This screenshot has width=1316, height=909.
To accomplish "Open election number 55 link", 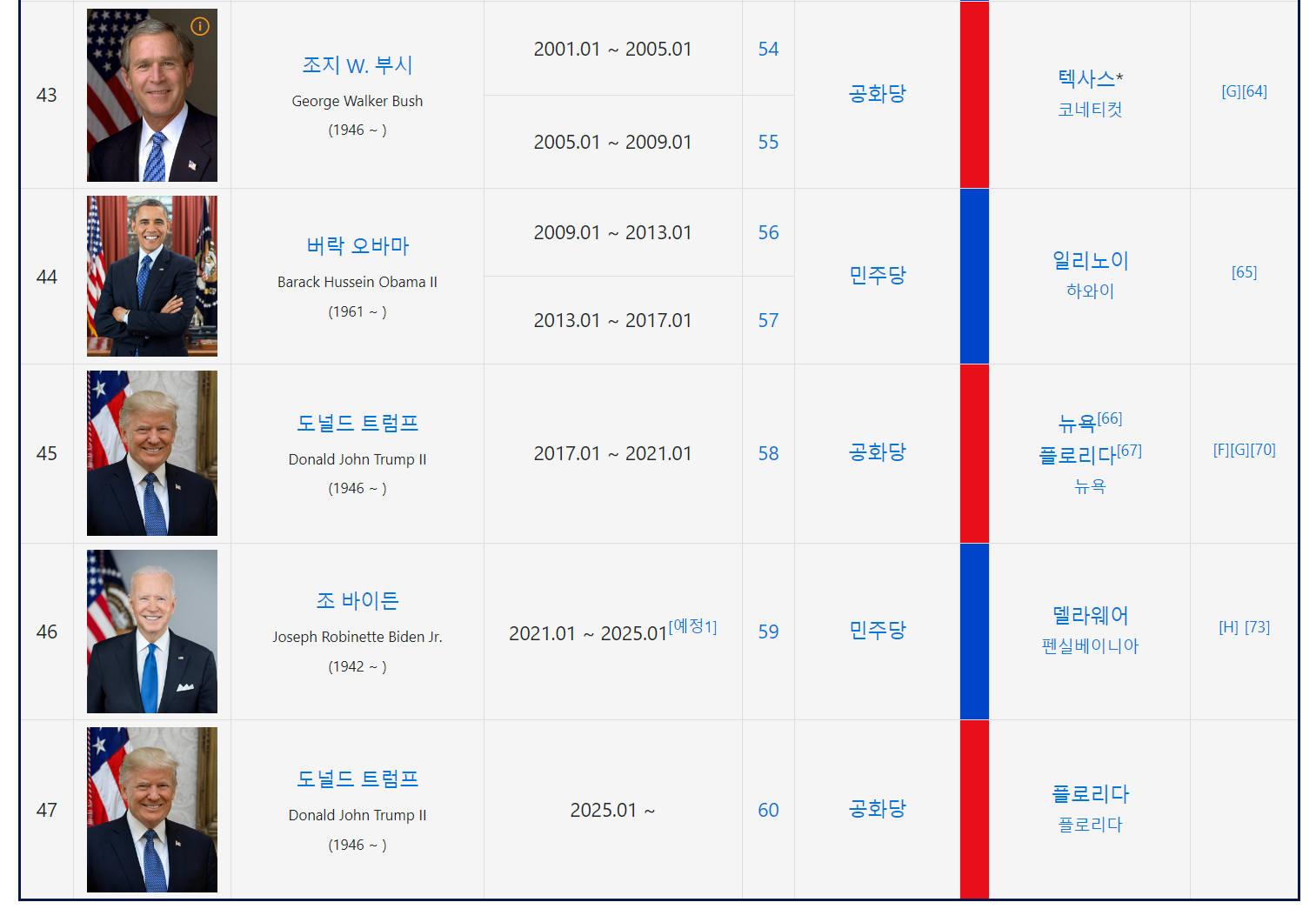I will [768, 143].
